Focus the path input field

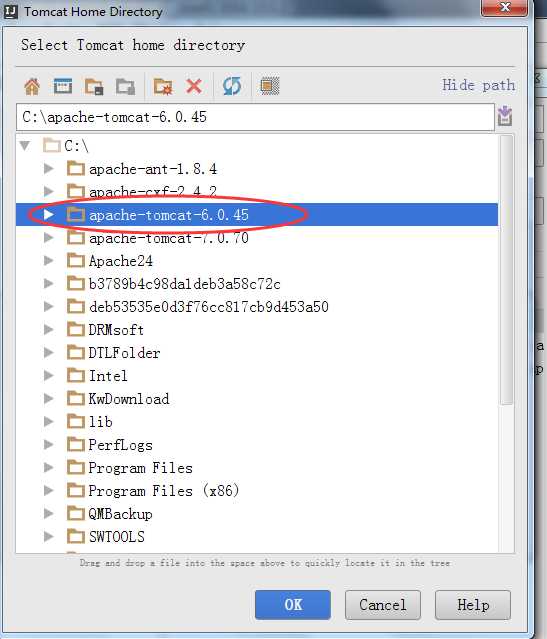pyautogui.click(x=255, y=117)
